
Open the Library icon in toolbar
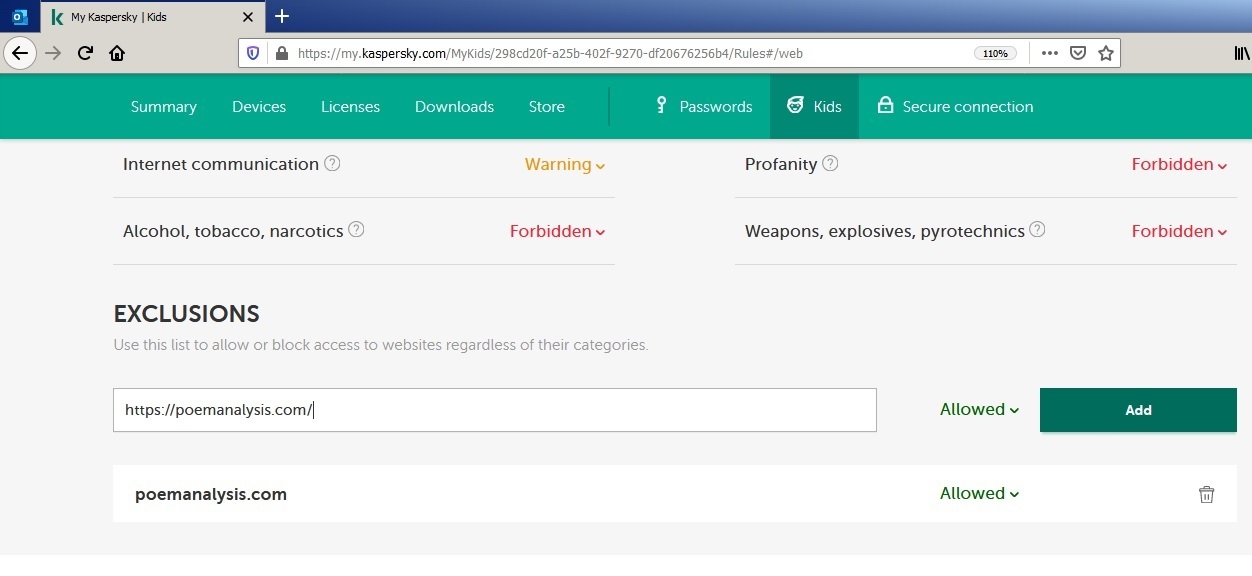(x=1242, y=53)
